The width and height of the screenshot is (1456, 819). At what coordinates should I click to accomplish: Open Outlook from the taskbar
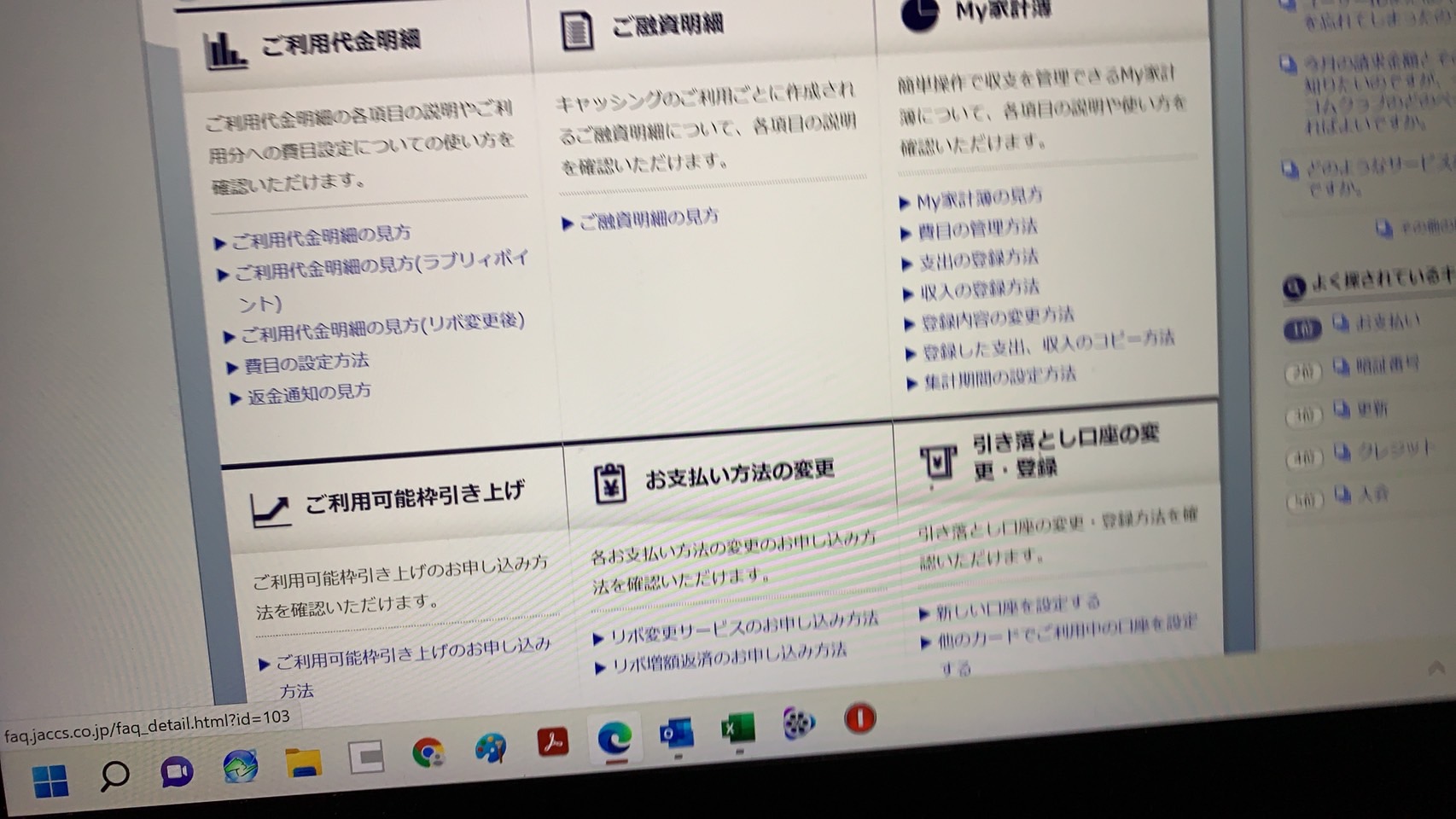[x=676, y=733]
